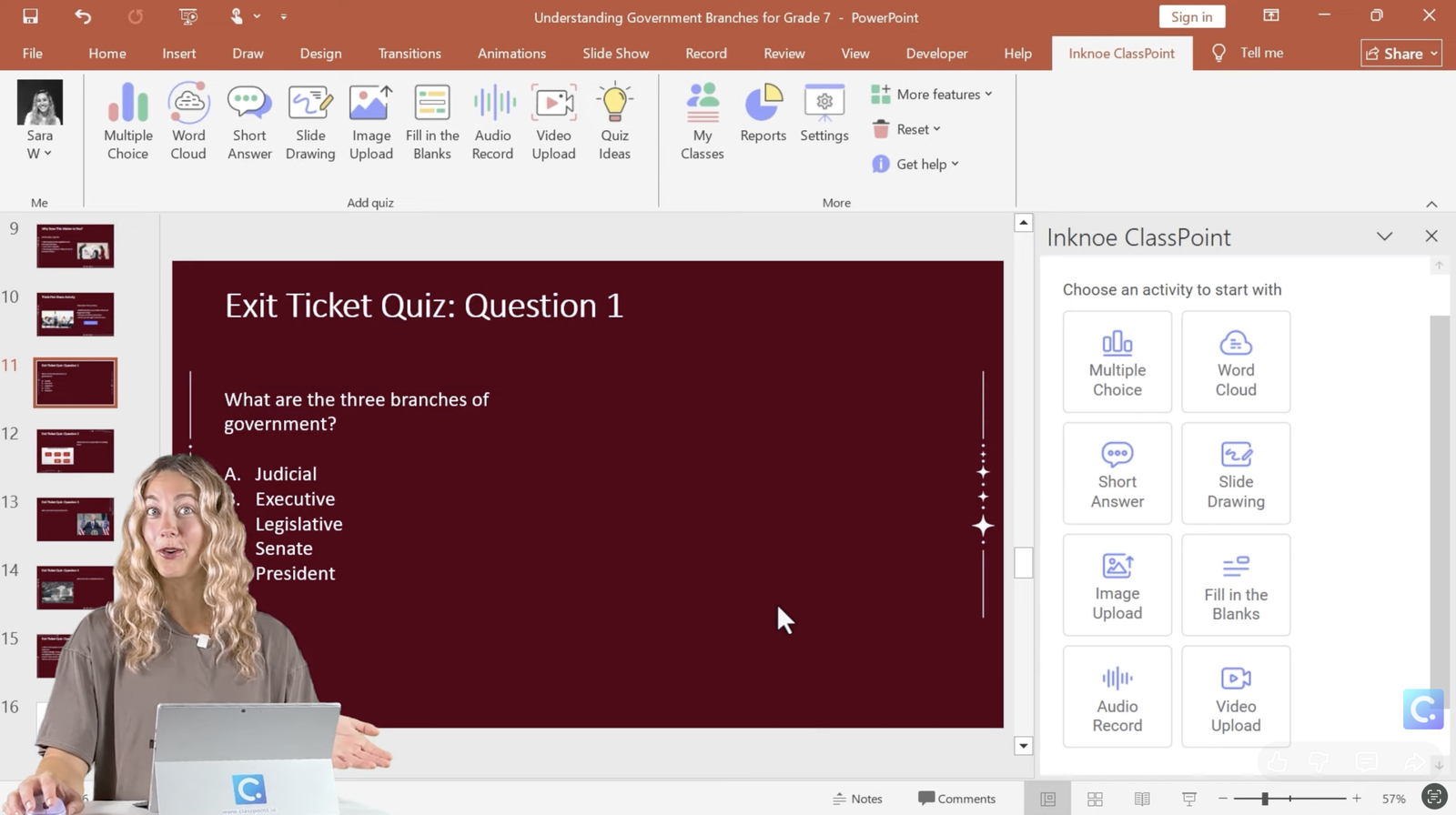Expand the More features dropdown
Image resolution: width=1456 pixels, height=815 pixels.
(933, 95)
